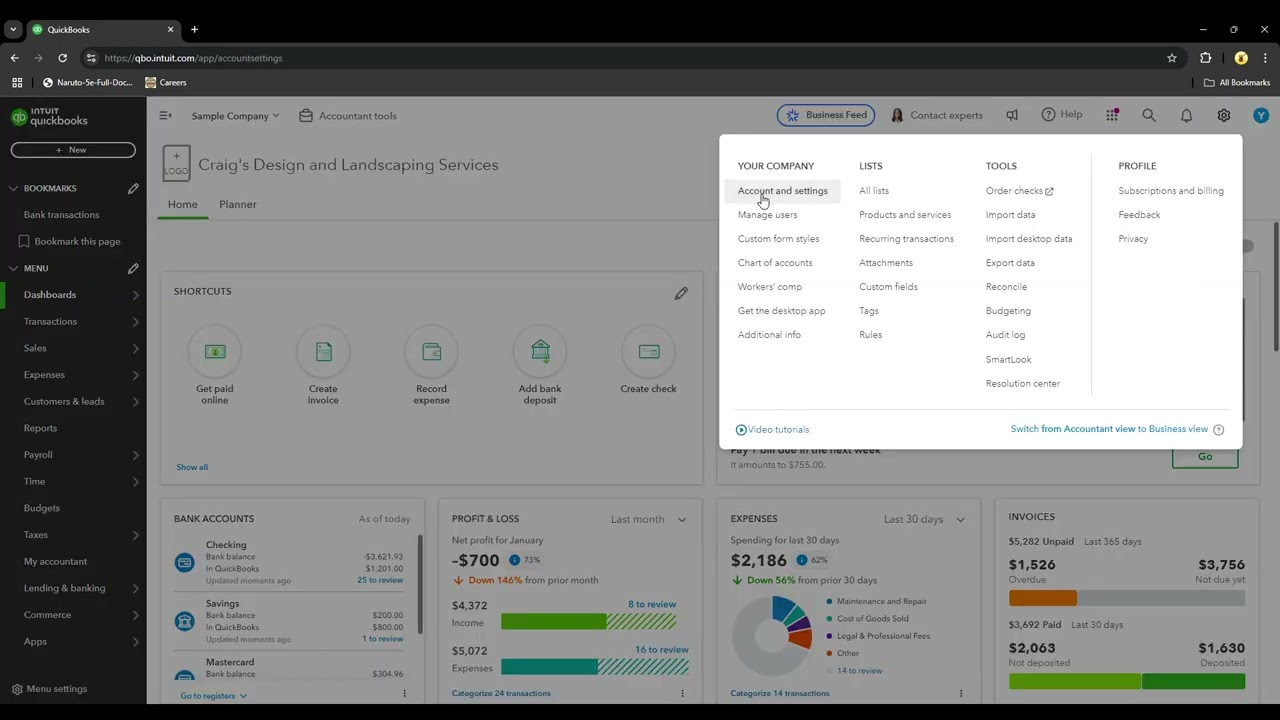
Task: Open Business Feed button
Action: tap(826, 116)
